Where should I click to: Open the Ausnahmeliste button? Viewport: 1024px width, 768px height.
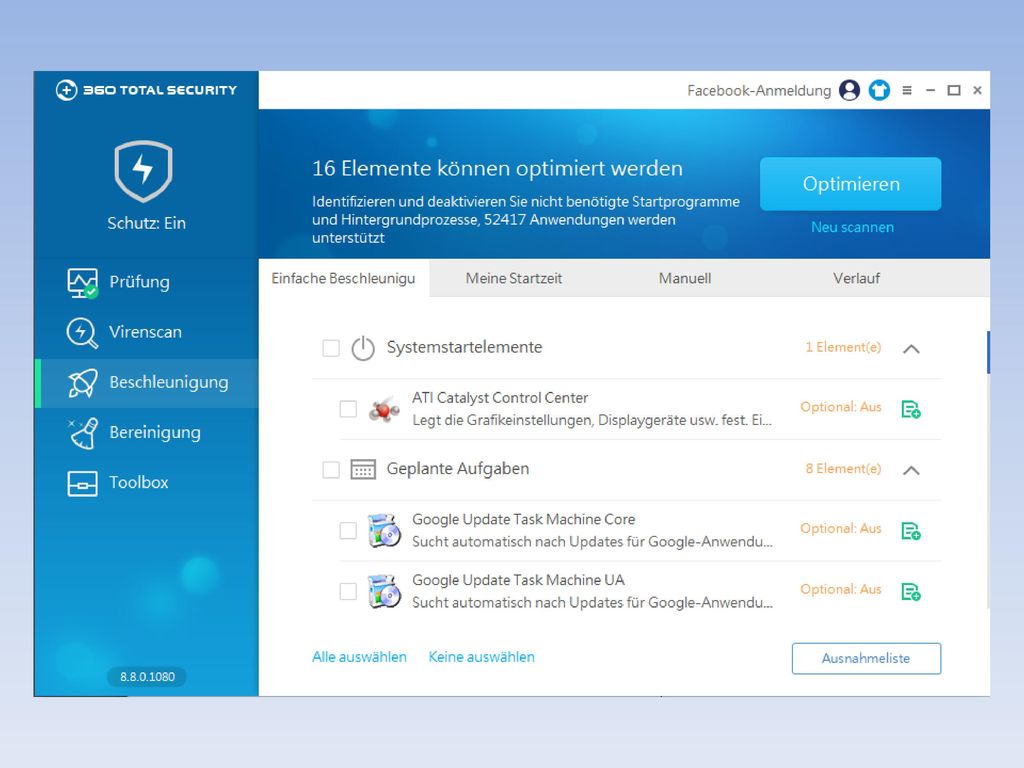866,658
